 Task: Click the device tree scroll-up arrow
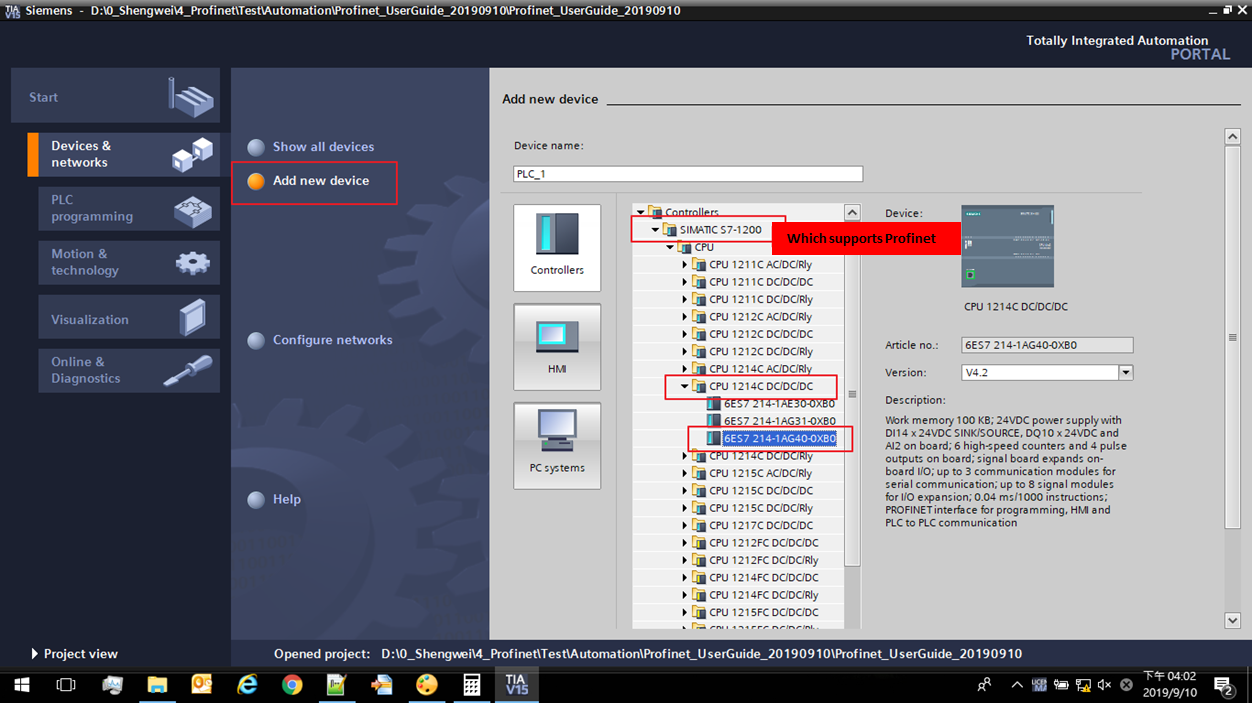(x=852, y=212)
